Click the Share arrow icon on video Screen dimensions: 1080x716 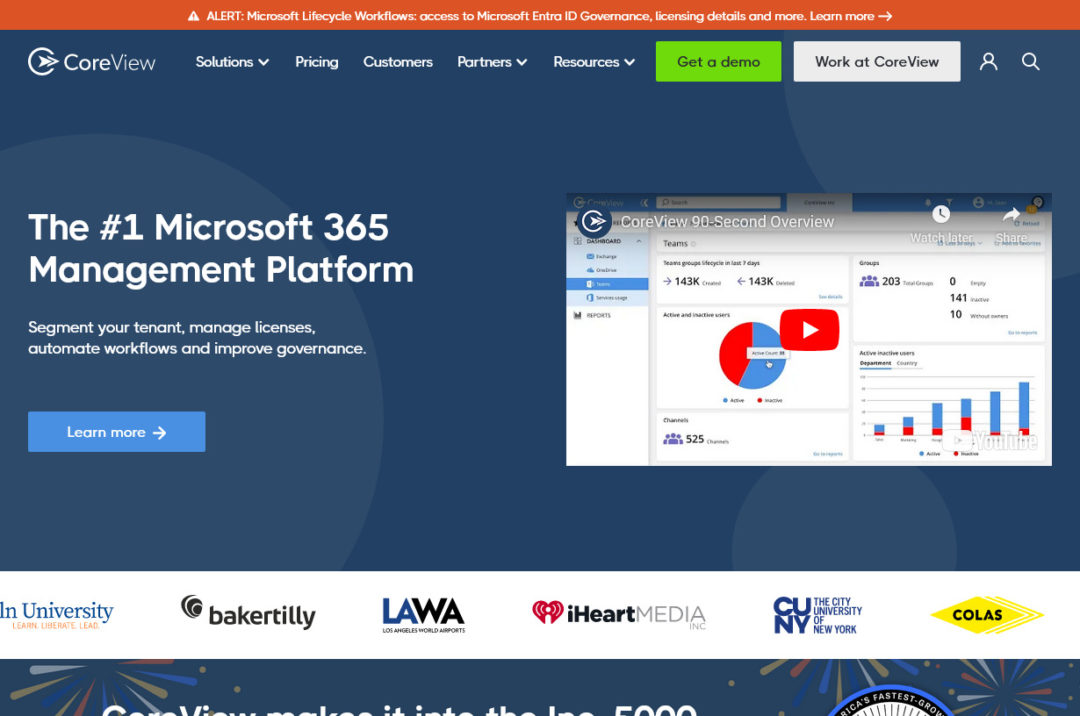(1011, 215)
